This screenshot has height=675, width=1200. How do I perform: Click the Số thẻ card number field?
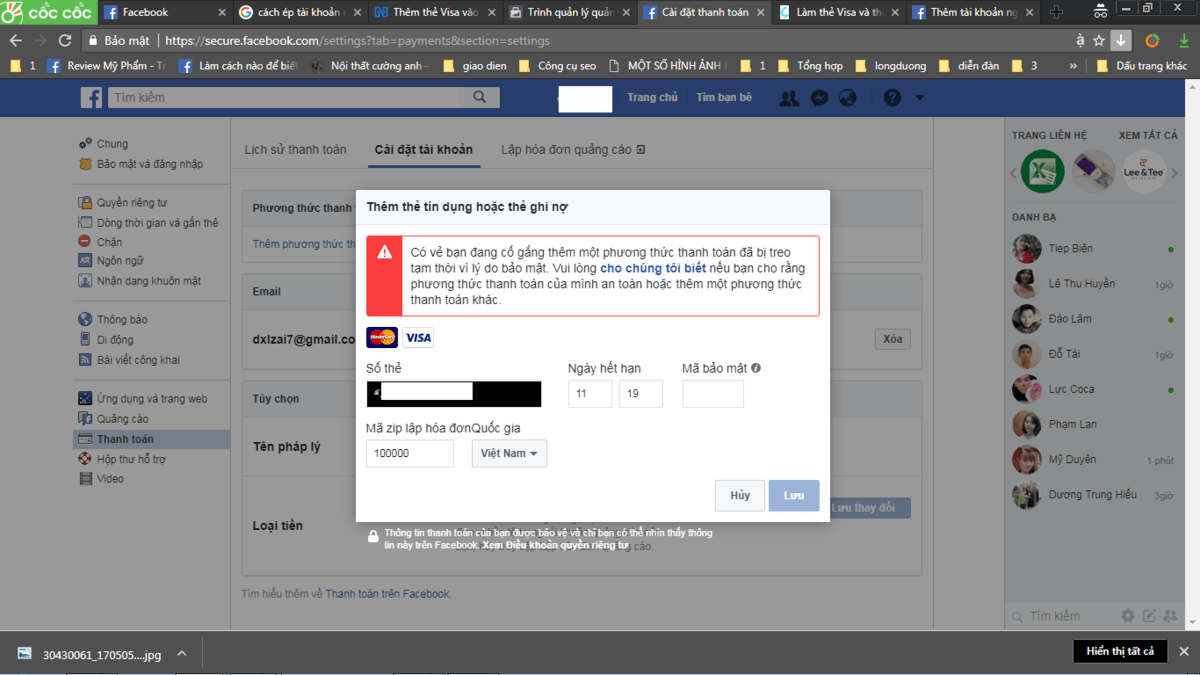454,394
